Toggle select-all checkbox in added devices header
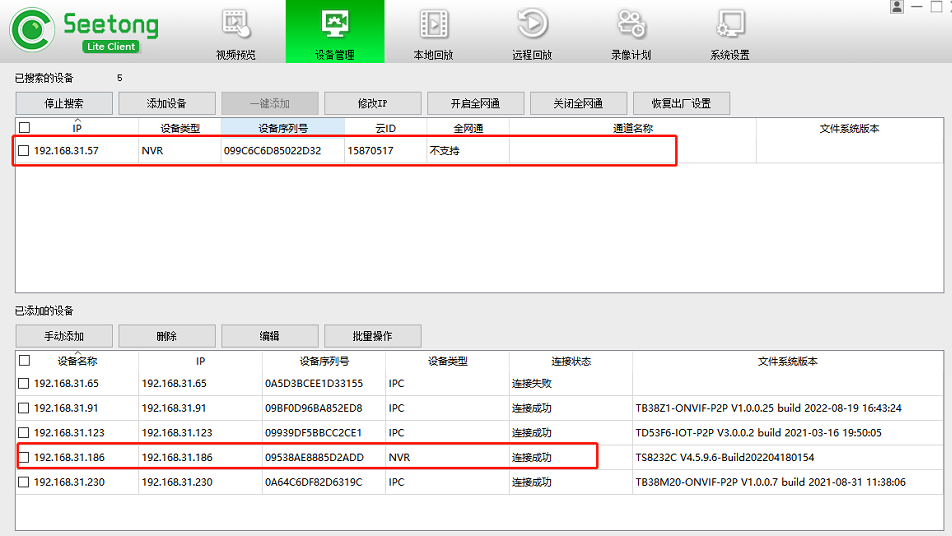The height and width of the screenshot is (536, 952). click(24, 361)
